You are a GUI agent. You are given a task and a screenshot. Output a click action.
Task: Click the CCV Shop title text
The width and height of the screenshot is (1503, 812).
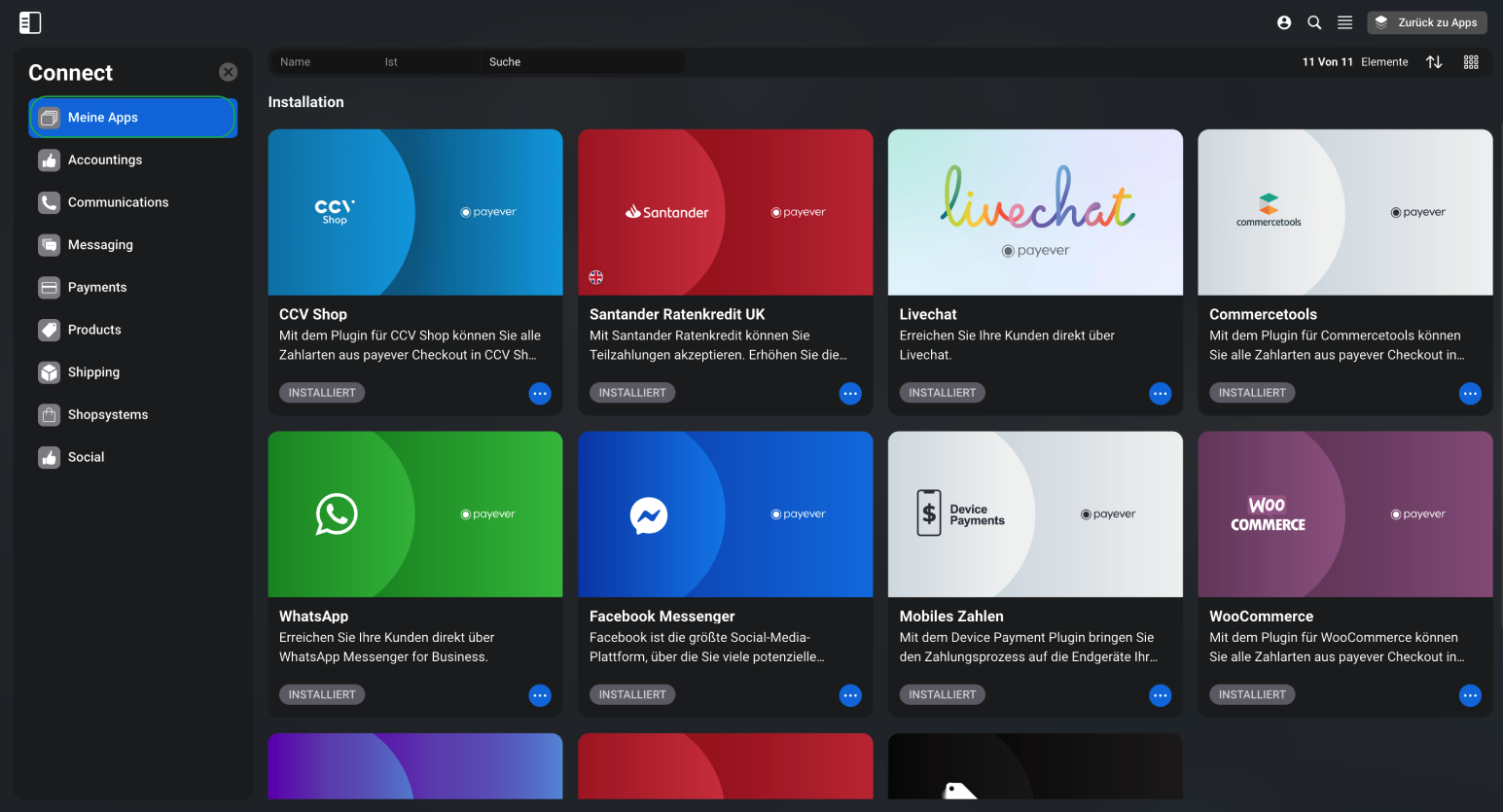coord(313,314)
